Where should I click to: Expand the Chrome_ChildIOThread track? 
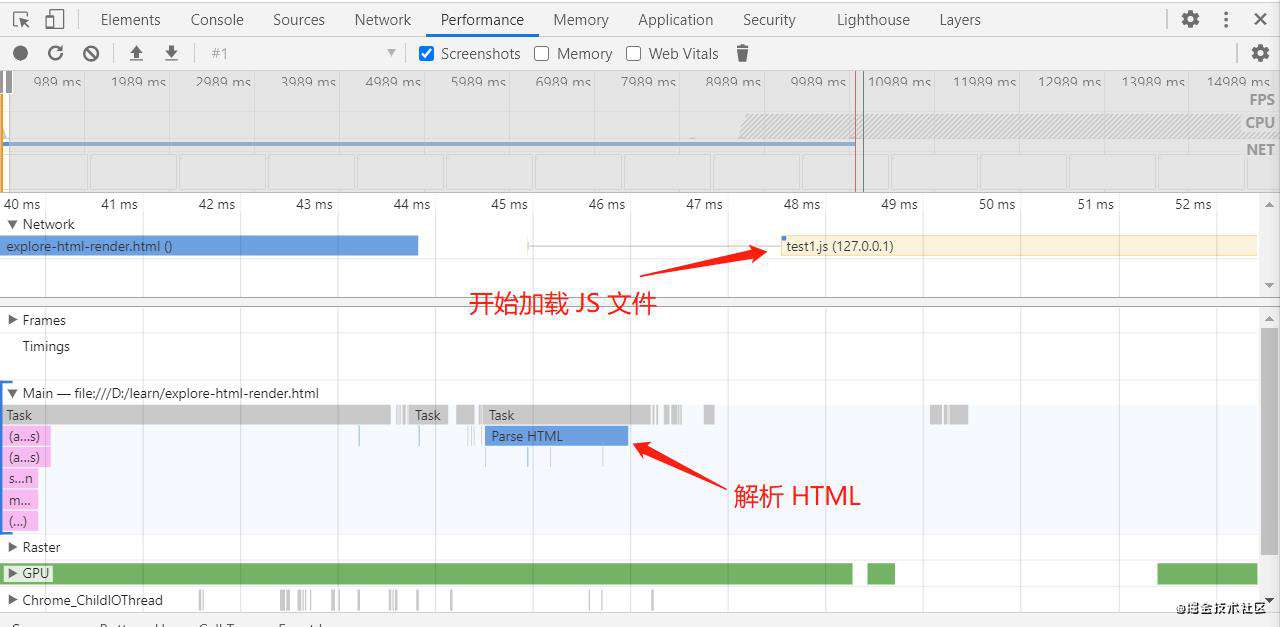(13, 600)
